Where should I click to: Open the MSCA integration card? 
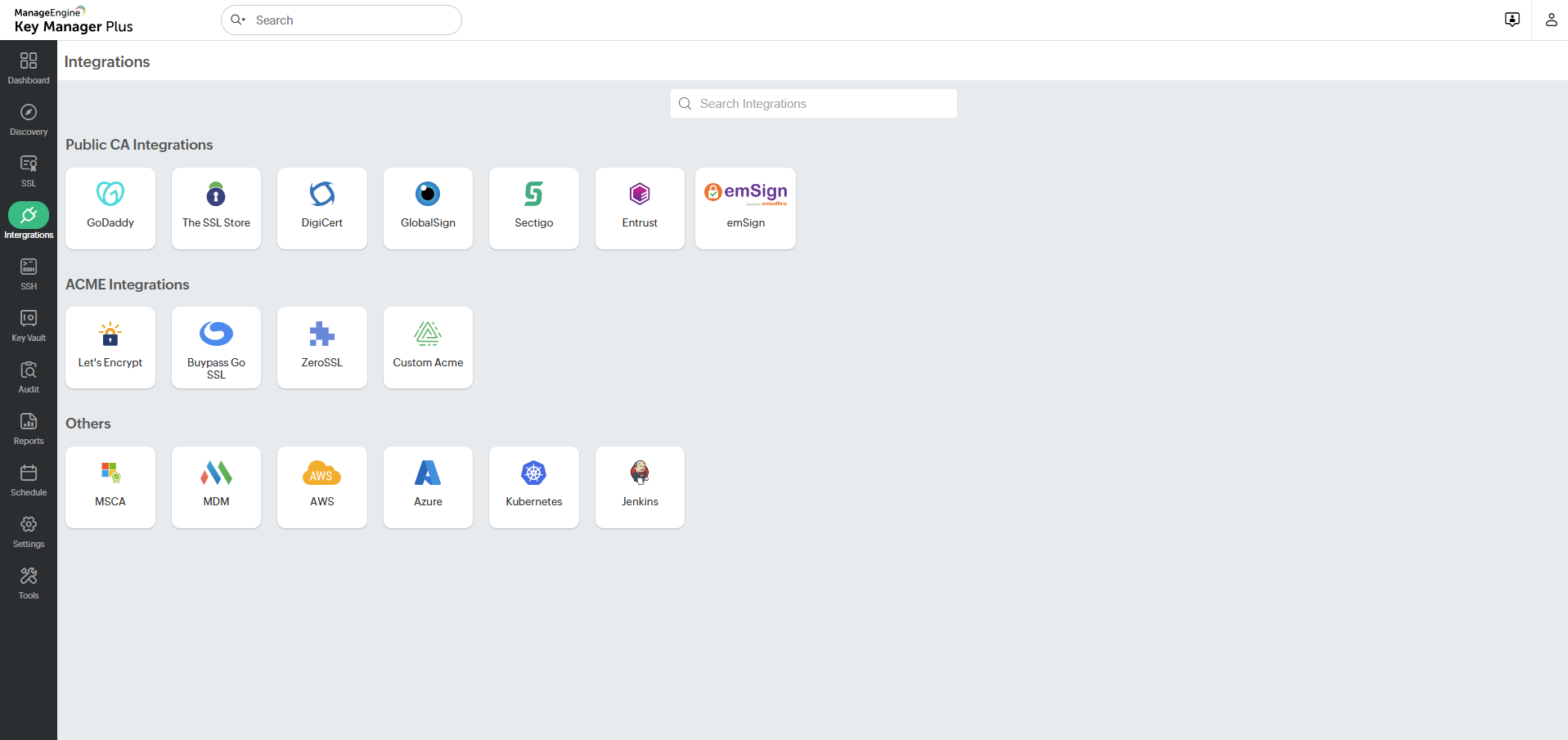[110, 487]
